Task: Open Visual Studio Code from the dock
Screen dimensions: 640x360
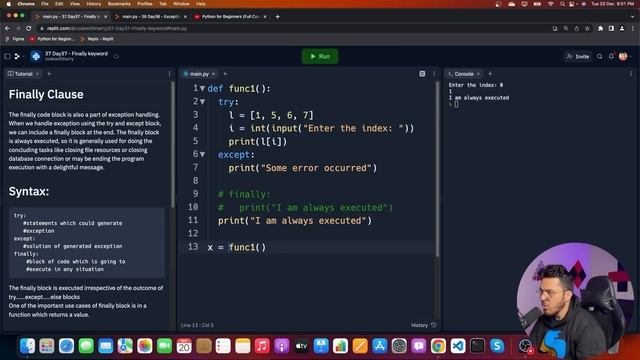Action: point(458,346)
